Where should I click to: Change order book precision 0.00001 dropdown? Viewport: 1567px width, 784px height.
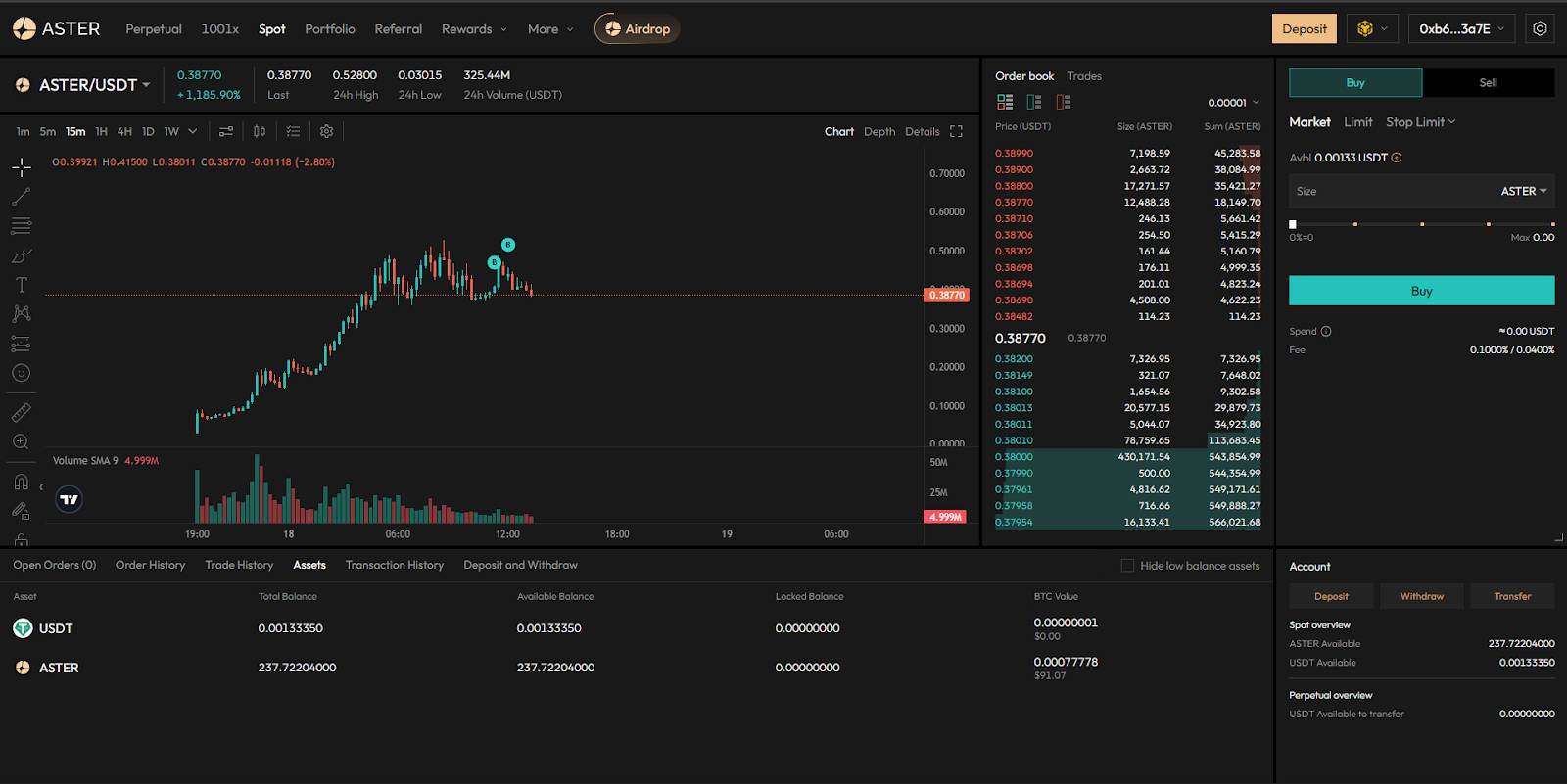coord(1234,103)
